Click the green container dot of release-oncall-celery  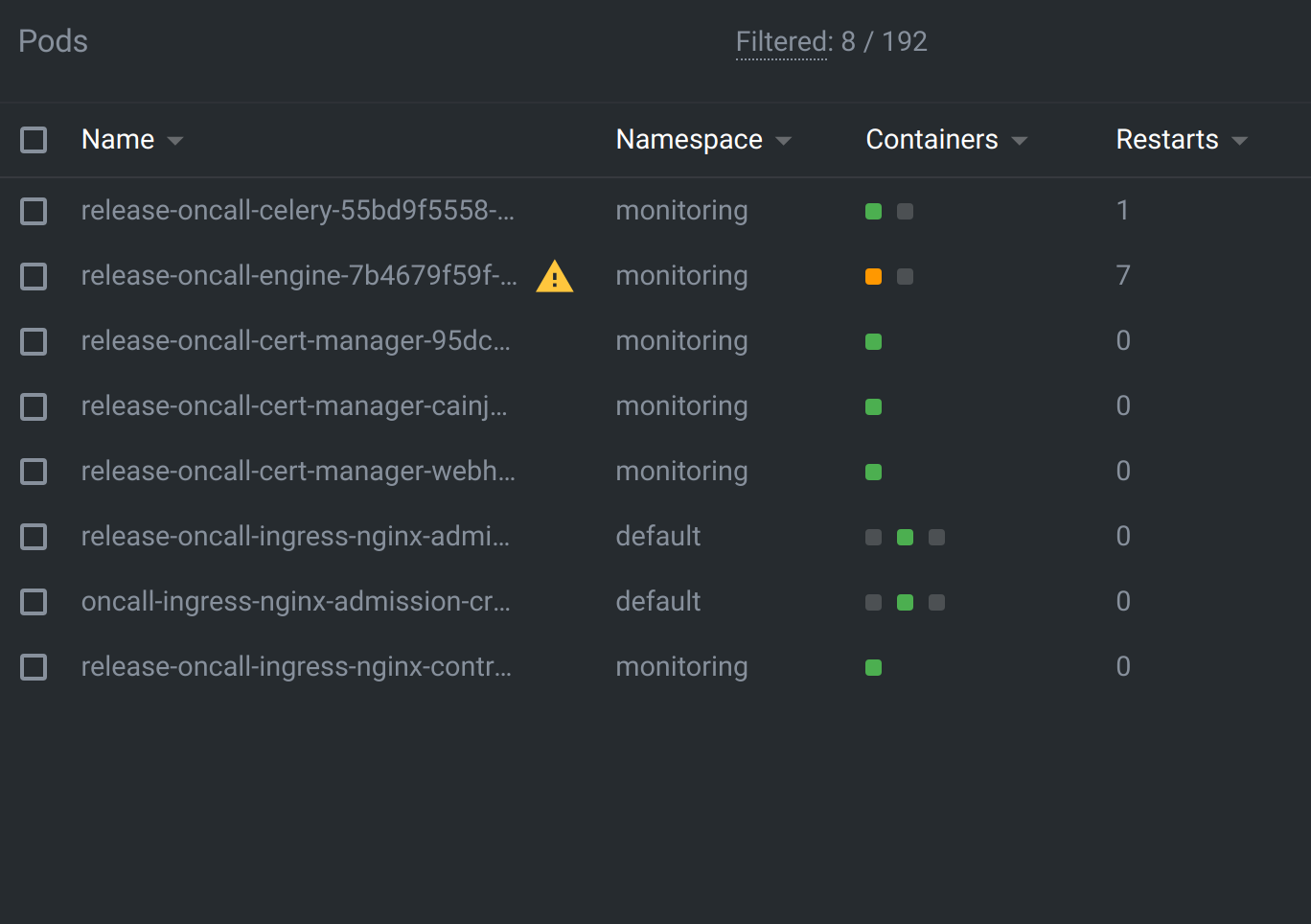pos(873,211)
